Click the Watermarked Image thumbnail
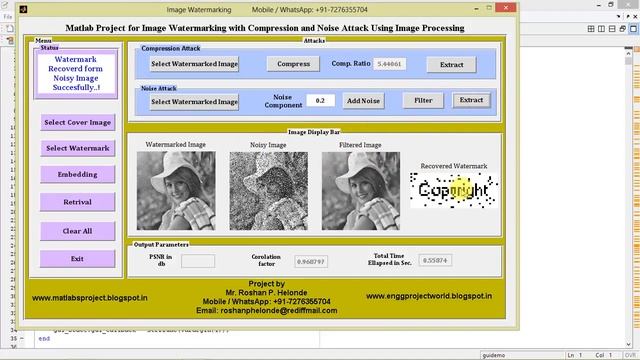This screenshot has width=640, height=360. [x=176, y=191]
